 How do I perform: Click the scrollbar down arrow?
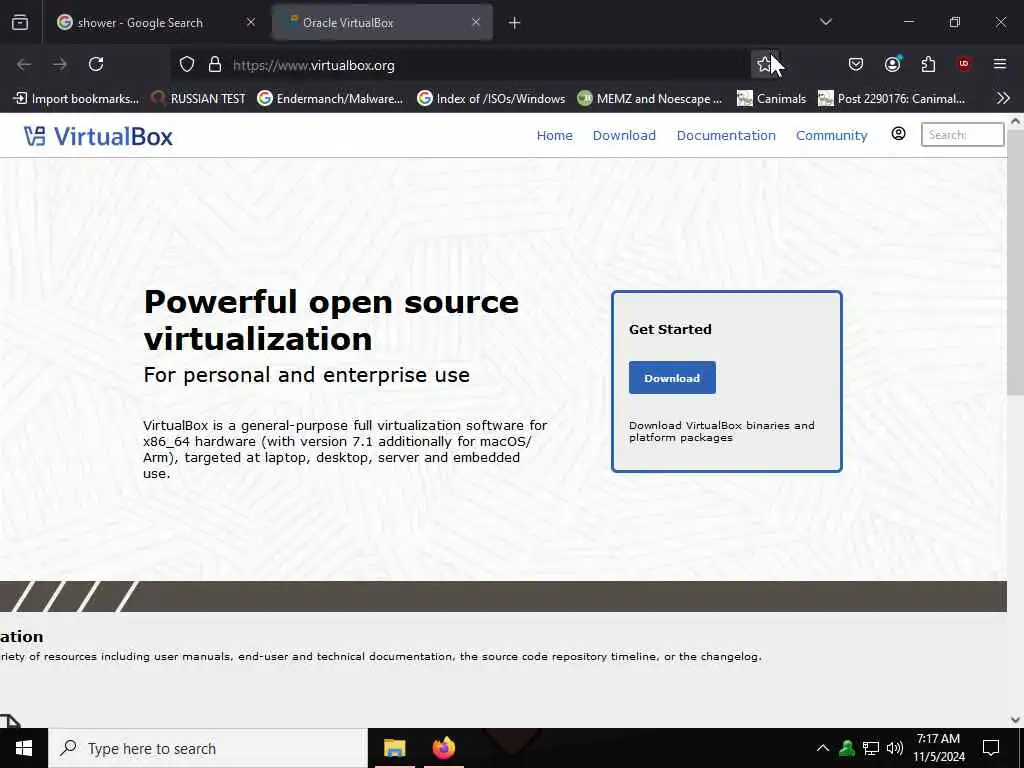tap(1016, 720)
